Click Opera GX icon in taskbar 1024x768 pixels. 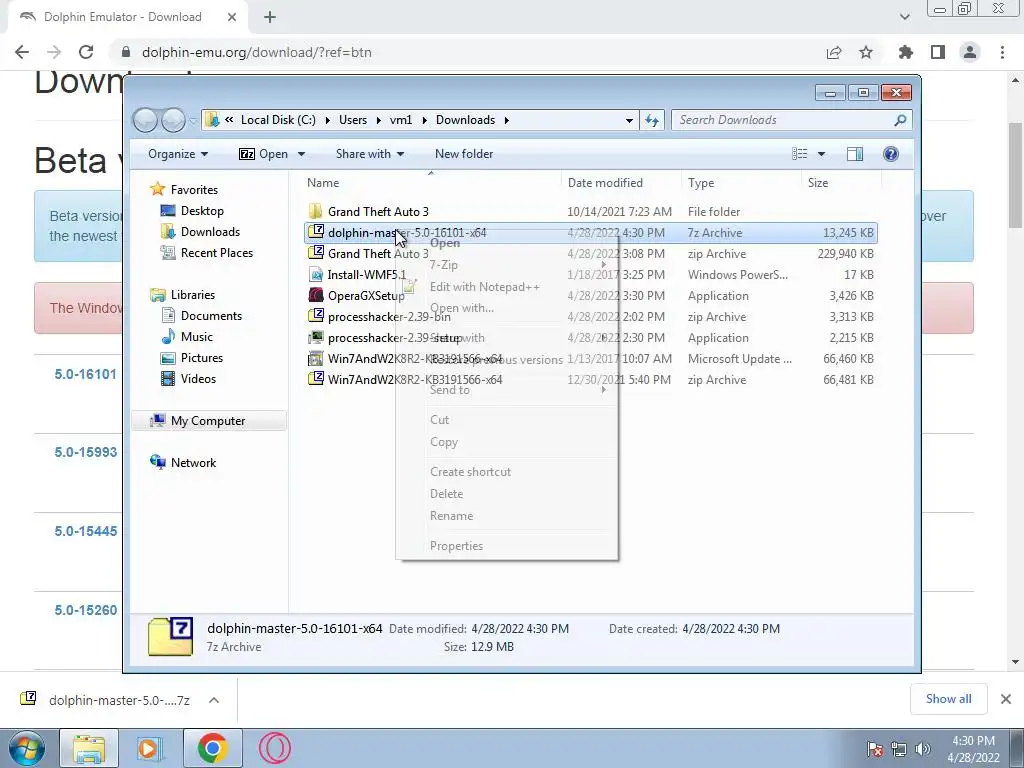[x=274, y=748]
